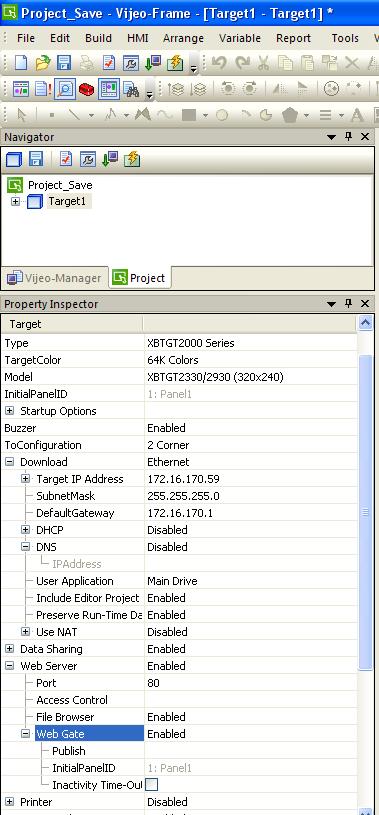
Task: Collapse the Download property group
Action: point(9,462)
